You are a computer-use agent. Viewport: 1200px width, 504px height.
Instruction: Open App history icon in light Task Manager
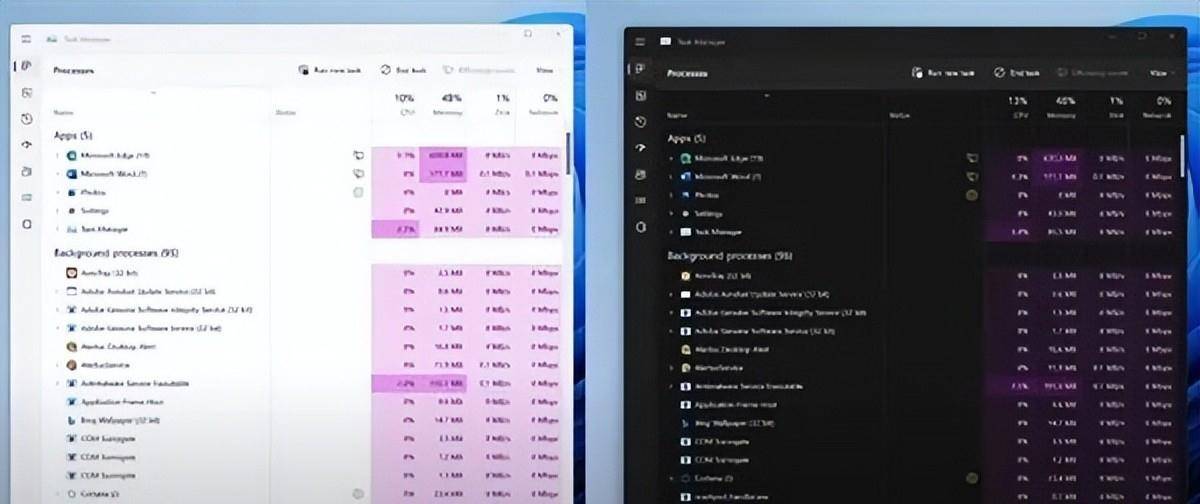click(x=27, y=119)
